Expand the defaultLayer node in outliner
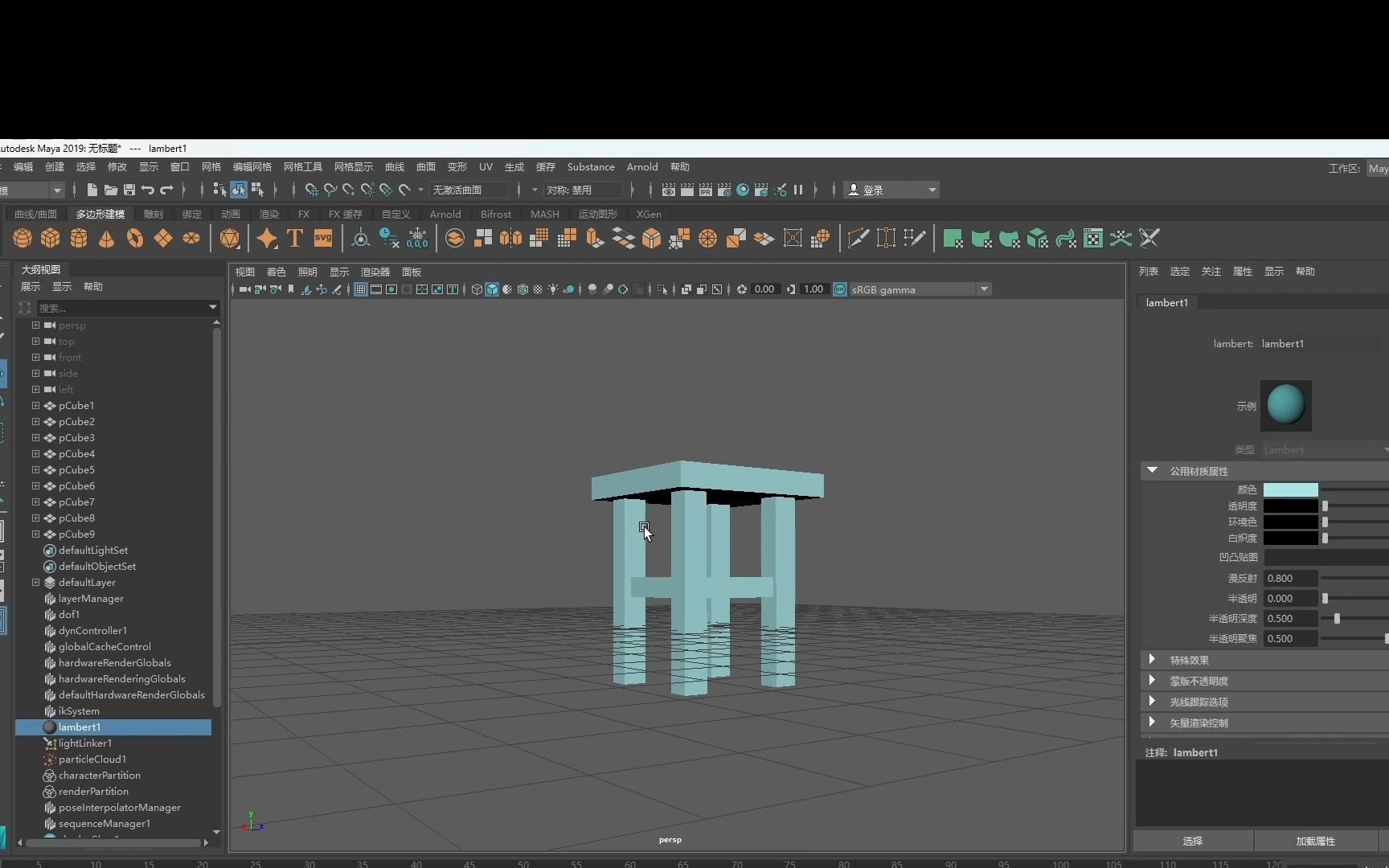 point(35,583)
